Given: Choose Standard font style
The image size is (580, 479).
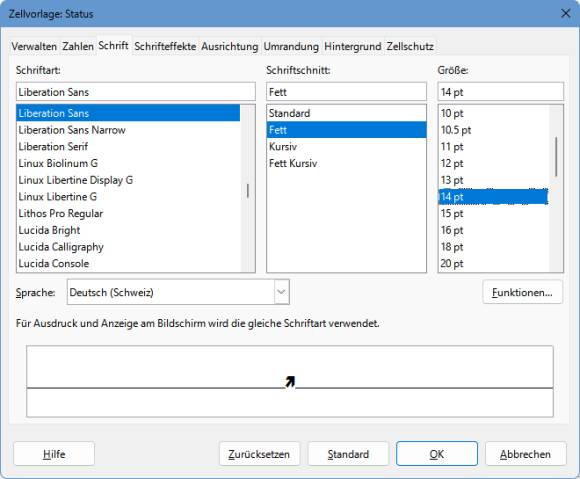Looking at the screenshot, I should 346,113.
